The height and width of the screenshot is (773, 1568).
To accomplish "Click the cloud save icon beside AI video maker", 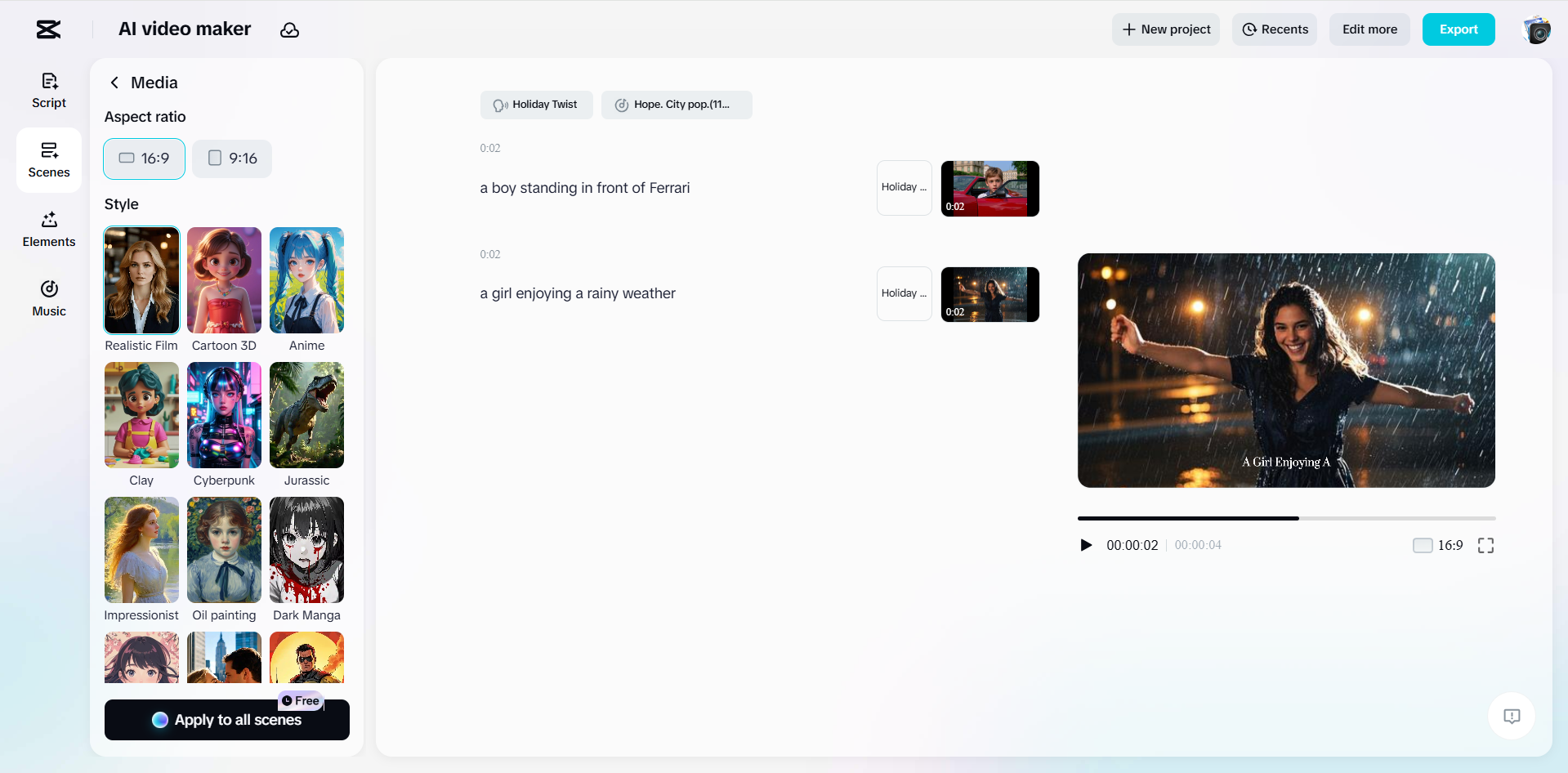I will click(x=290, y=29).
